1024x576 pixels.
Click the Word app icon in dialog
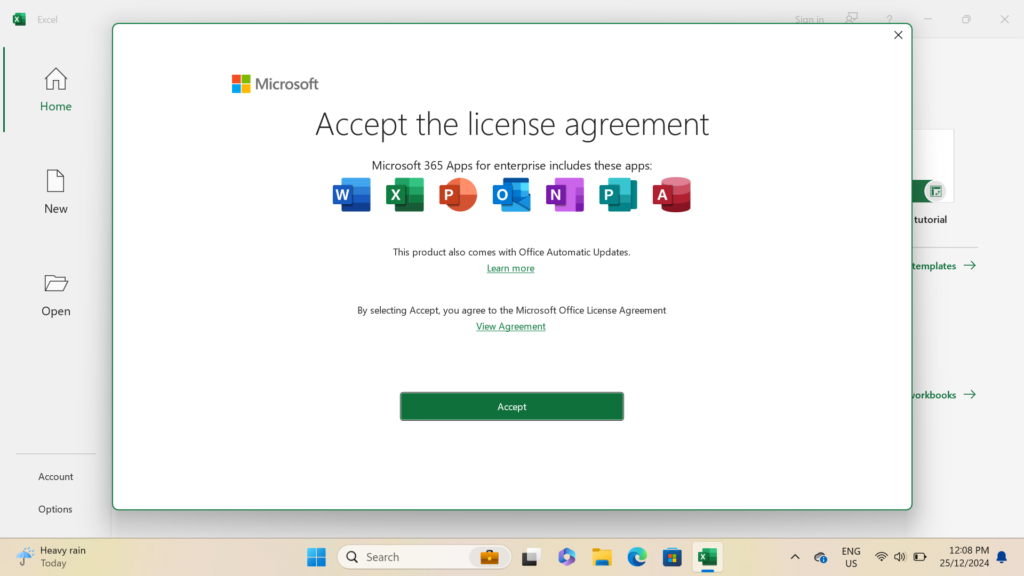(351, 195)
